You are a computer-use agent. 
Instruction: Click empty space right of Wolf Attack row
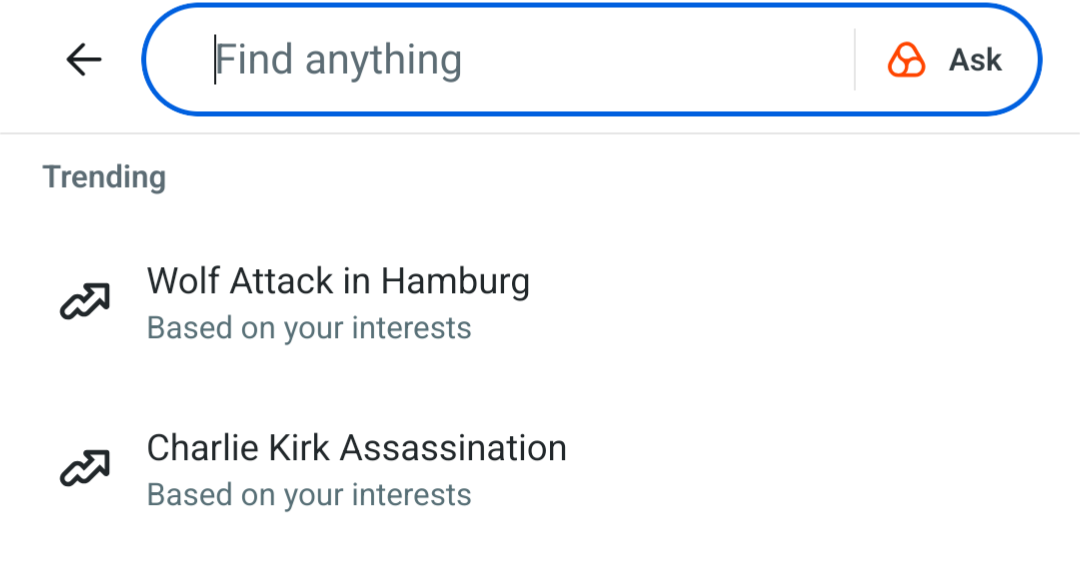(800, 301)
